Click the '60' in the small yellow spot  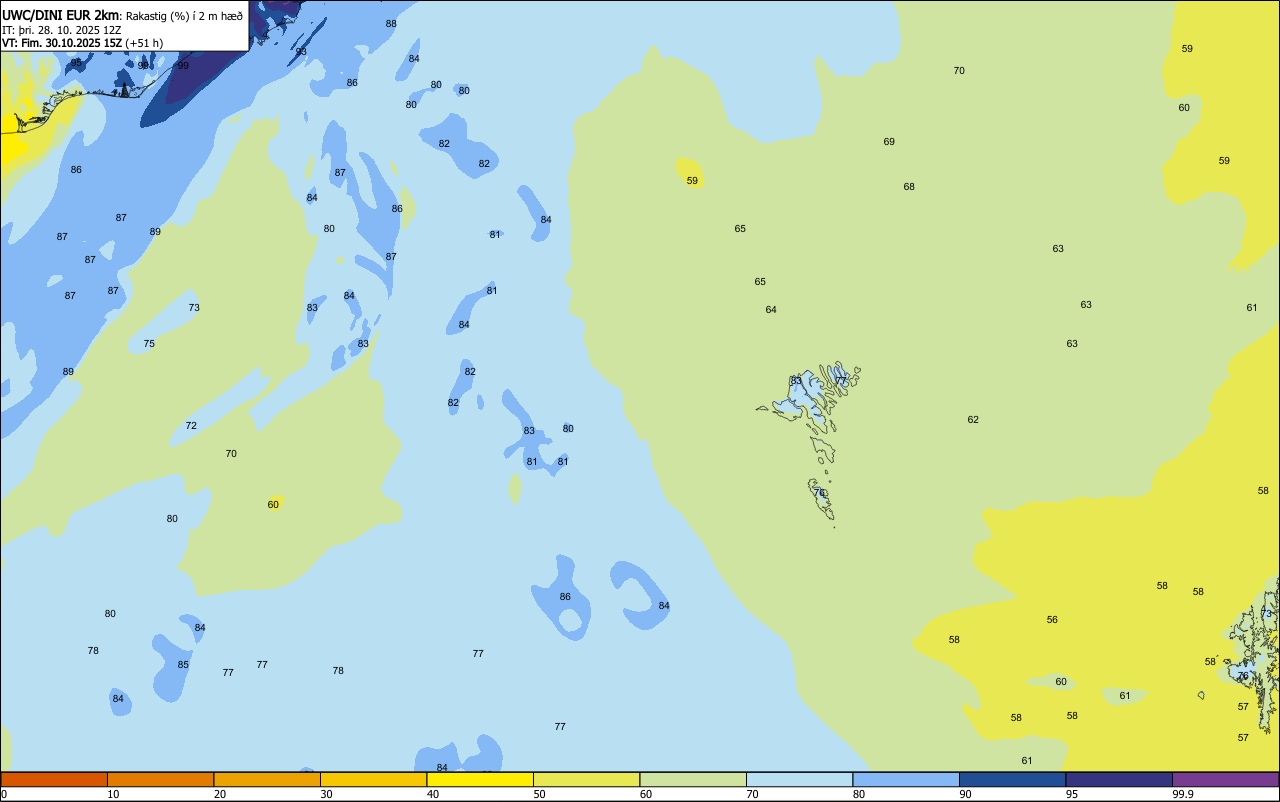273,505
